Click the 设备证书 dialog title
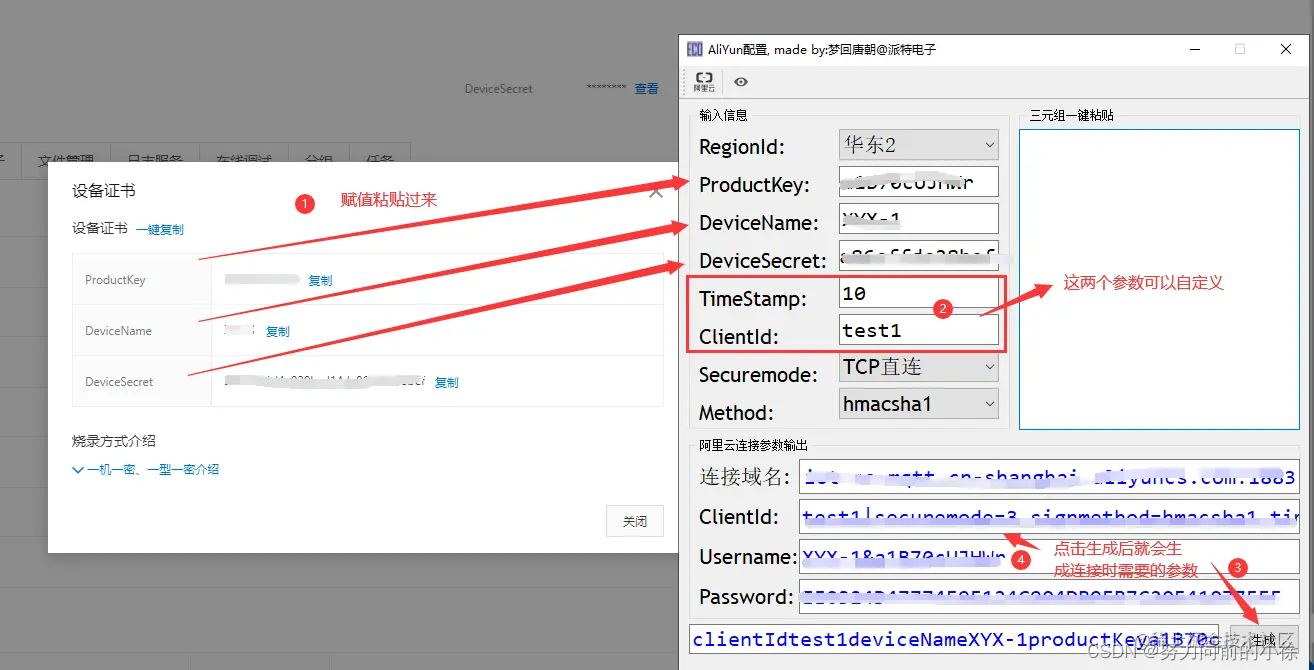The image size is (1314, 670). pos(104,190)
